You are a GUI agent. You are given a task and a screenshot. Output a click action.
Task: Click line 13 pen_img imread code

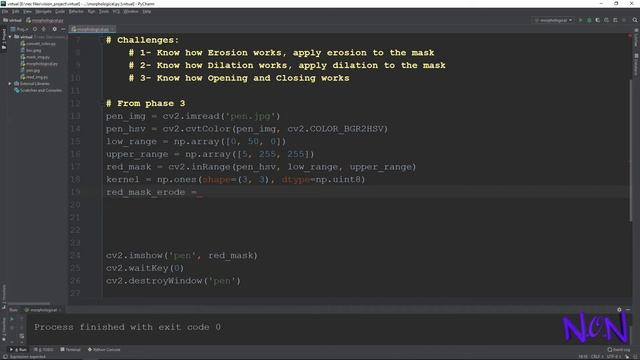(193, 116)
